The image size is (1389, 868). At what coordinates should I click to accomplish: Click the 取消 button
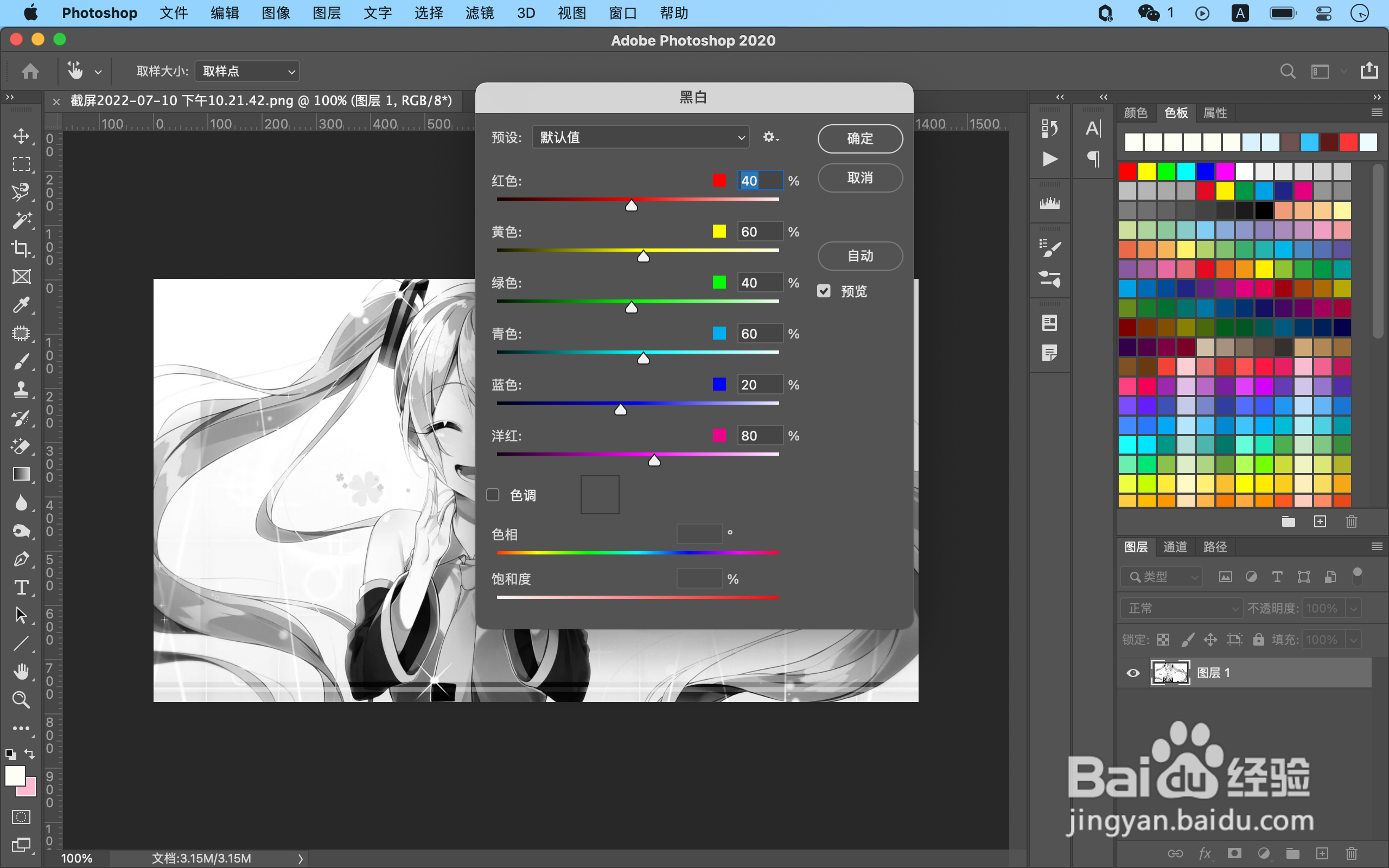click(860, 178)
